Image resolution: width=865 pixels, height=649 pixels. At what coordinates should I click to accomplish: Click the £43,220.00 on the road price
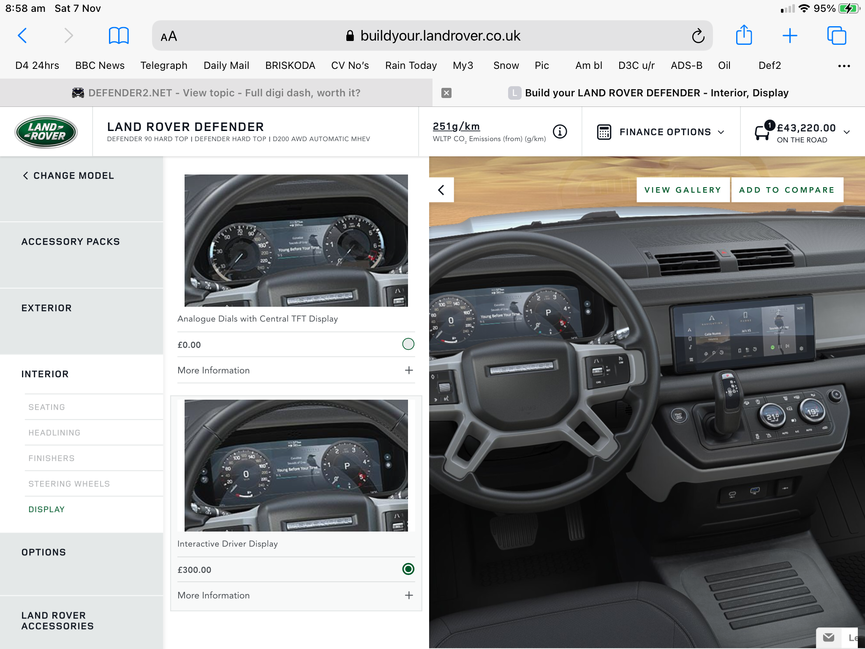806,128
